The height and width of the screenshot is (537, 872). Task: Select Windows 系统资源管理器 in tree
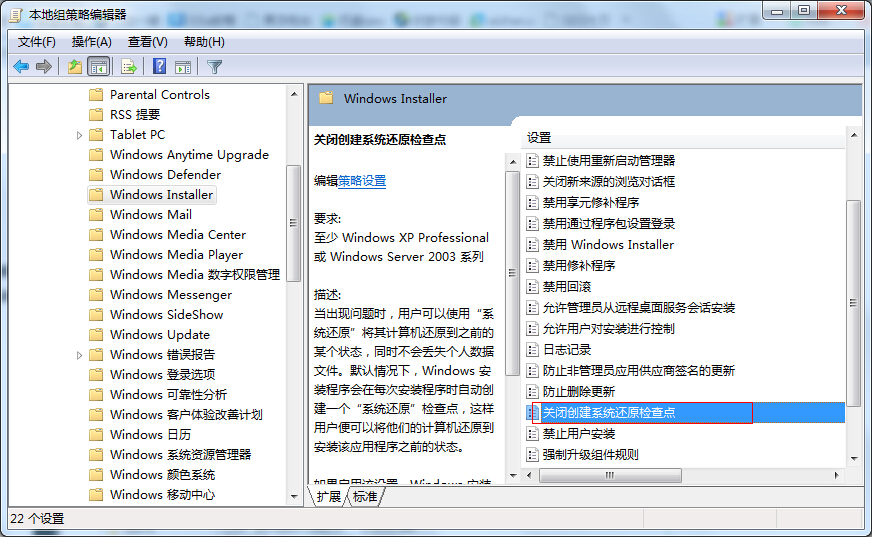tap(180, 455)
